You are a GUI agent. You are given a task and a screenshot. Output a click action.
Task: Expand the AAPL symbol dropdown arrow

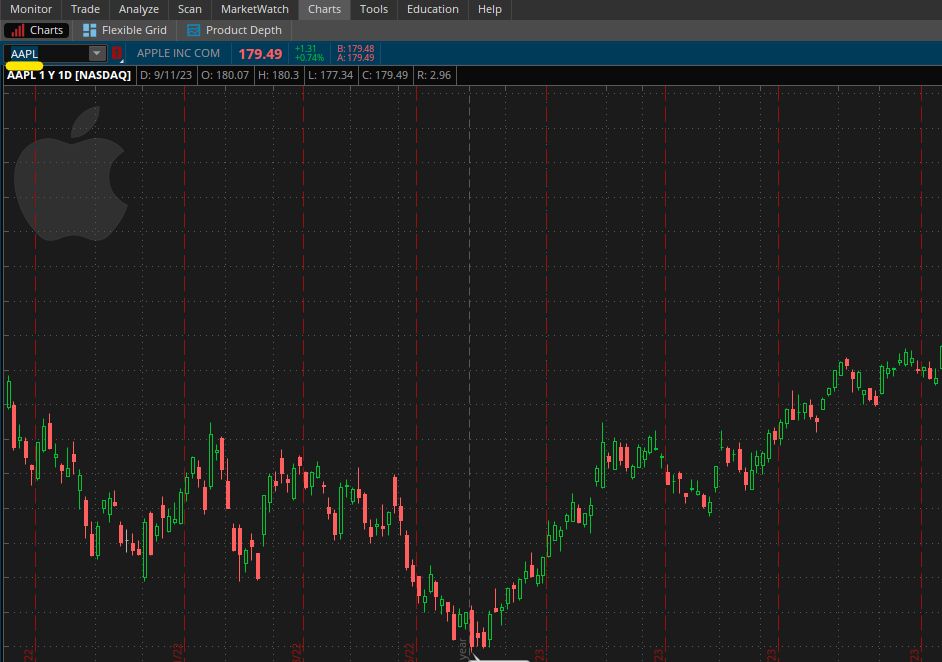tap(97, 53)
